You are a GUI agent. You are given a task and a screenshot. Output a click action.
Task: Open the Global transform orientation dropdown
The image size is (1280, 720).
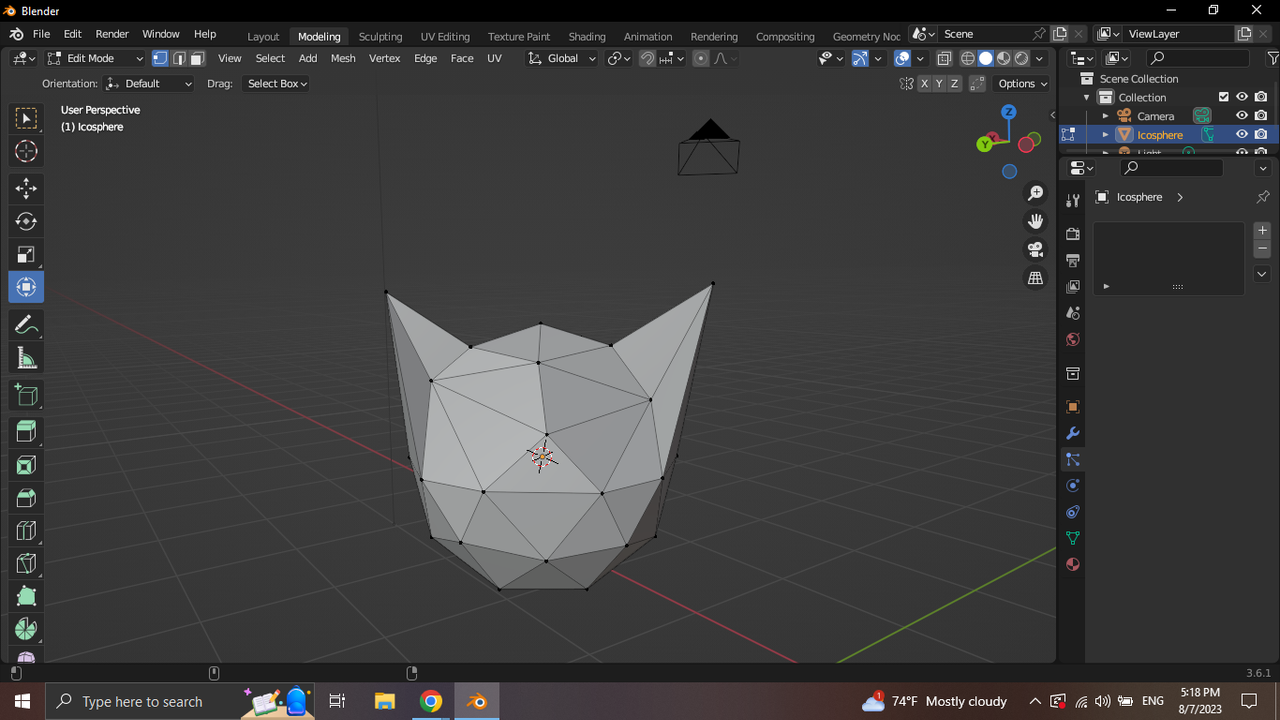(561, 58)
